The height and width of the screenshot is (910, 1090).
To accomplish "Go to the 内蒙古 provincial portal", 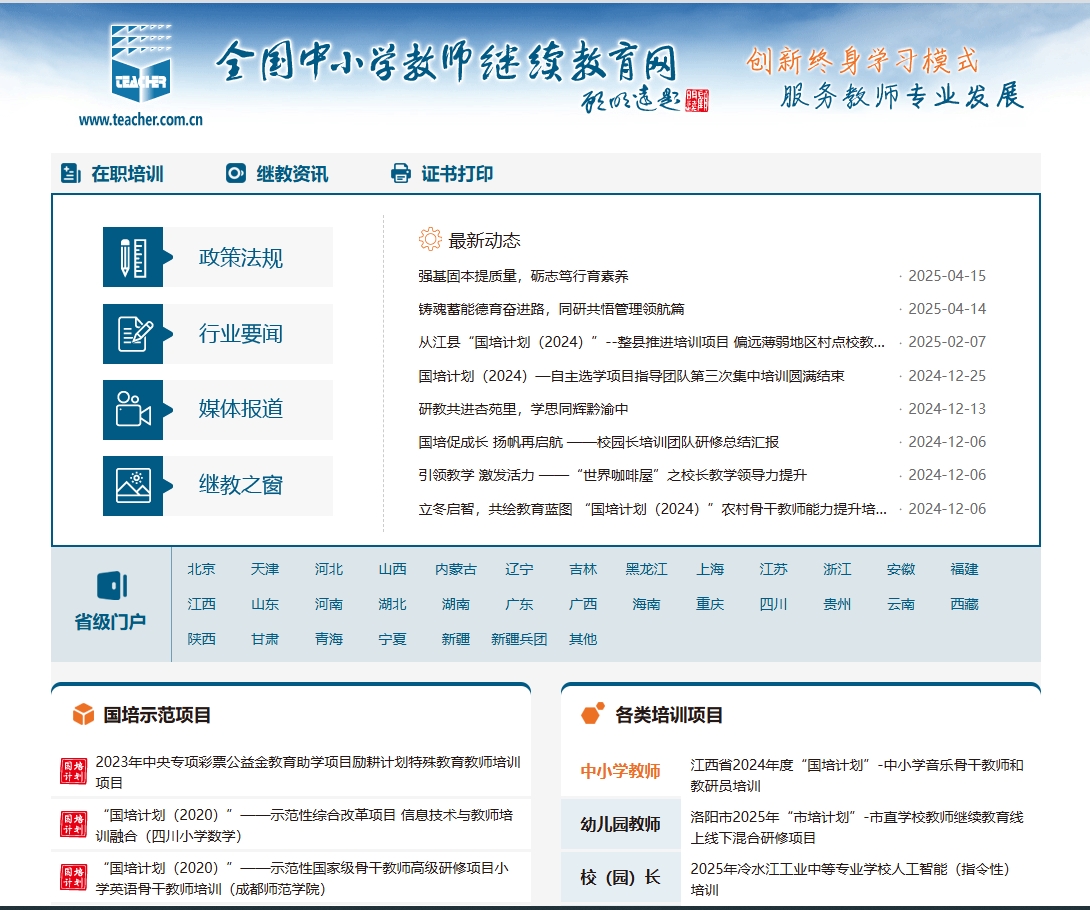I will click(x=456, y=569).
